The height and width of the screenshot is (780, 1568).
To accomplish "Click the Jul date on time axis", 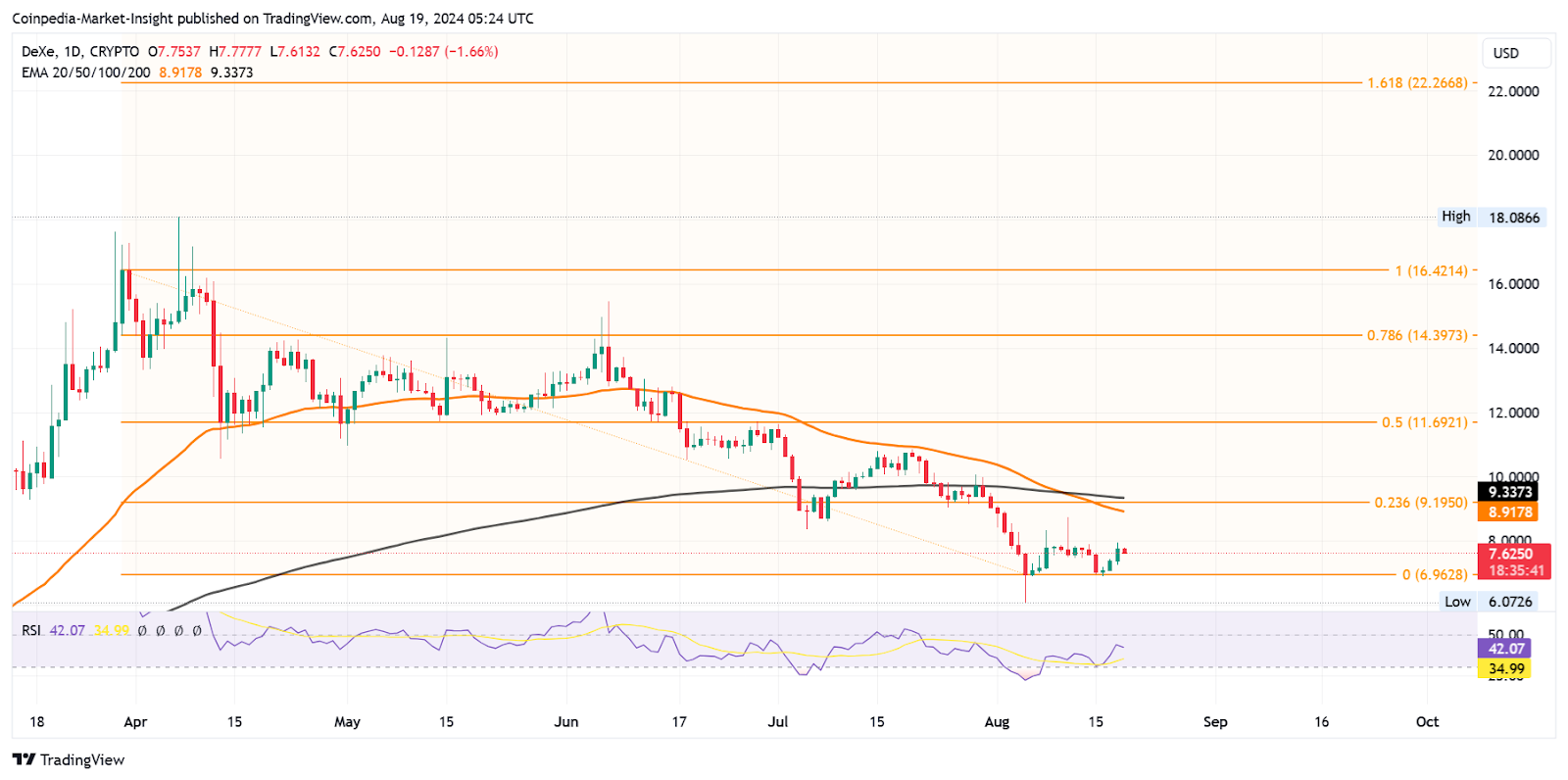I will tap(777, 722).
